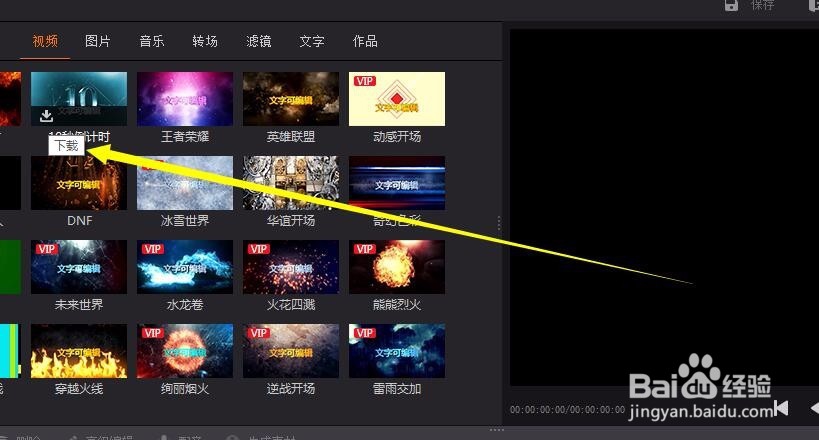Click the VIP badge on 逆战开场 thumbnail
The height and width of the screenshot is (440, 819).
click(259, 333)
